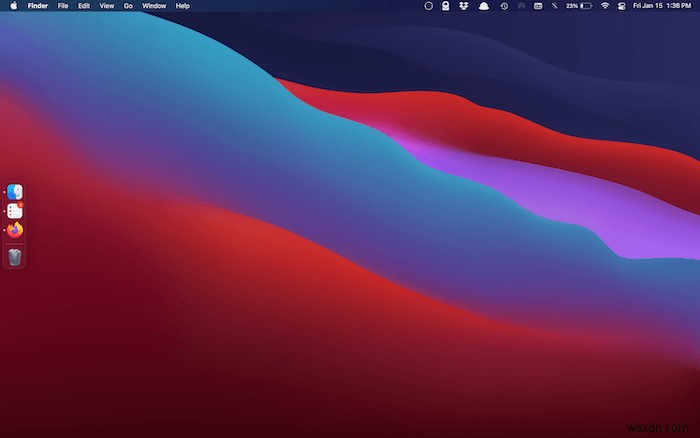Open the Go menu
This screenshot has height=438, width=700.
click(x=128, y=6)
